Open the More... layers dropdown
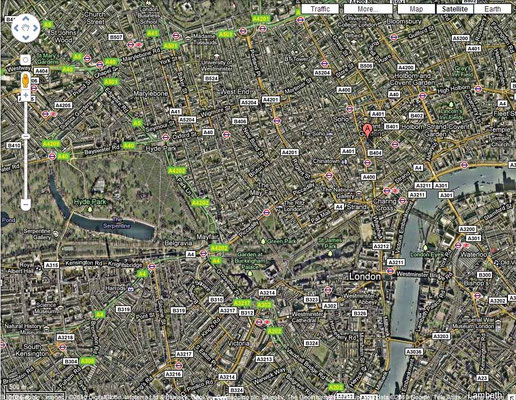Image resolution: width=516 pixels, height=400 pixels. [368, 9]
